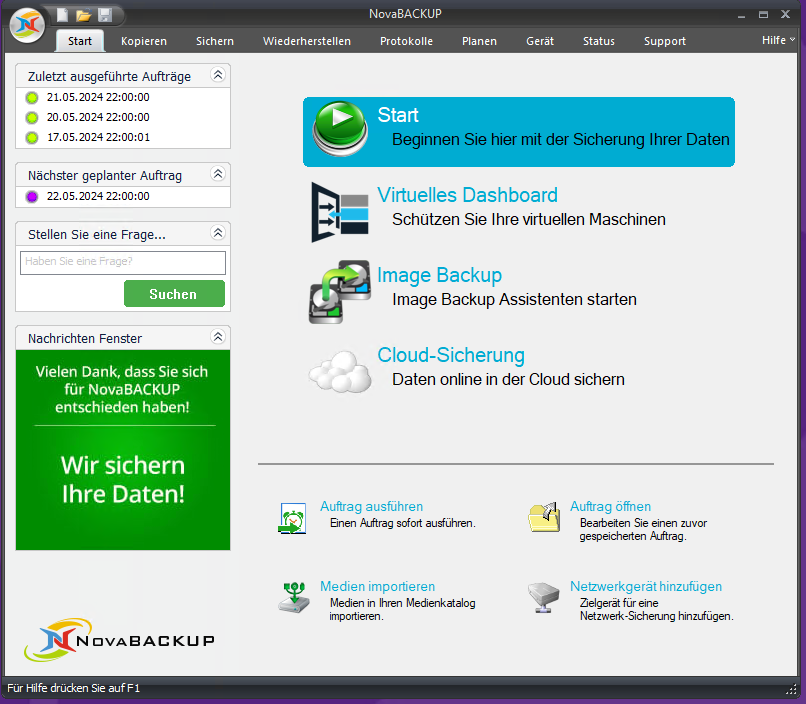The height and width of the screenshot is (704, 806).
Task: Switch to the Protokolle tab
Action: tap(406, 41)
